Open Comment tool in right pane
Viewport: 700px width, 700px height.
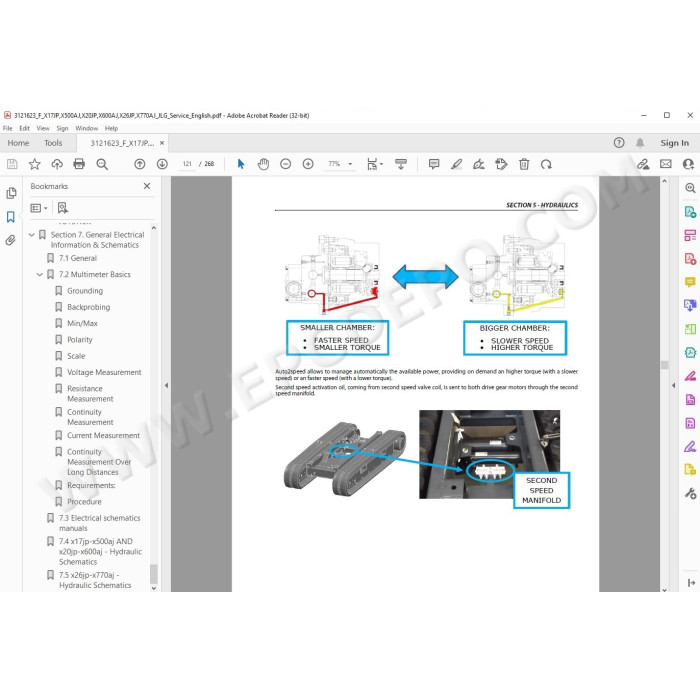pos(690,282)
